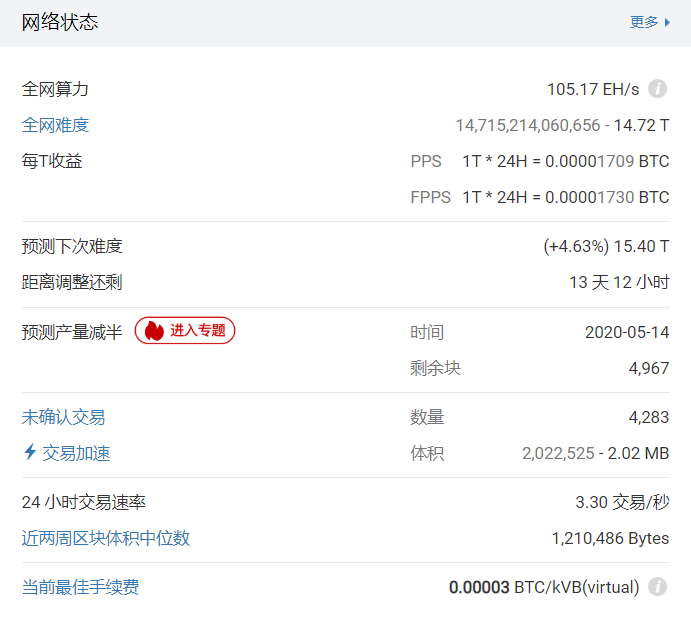Select the FPPS label
The width and height of the screenshot is (691, 628).
click(431, 197)
